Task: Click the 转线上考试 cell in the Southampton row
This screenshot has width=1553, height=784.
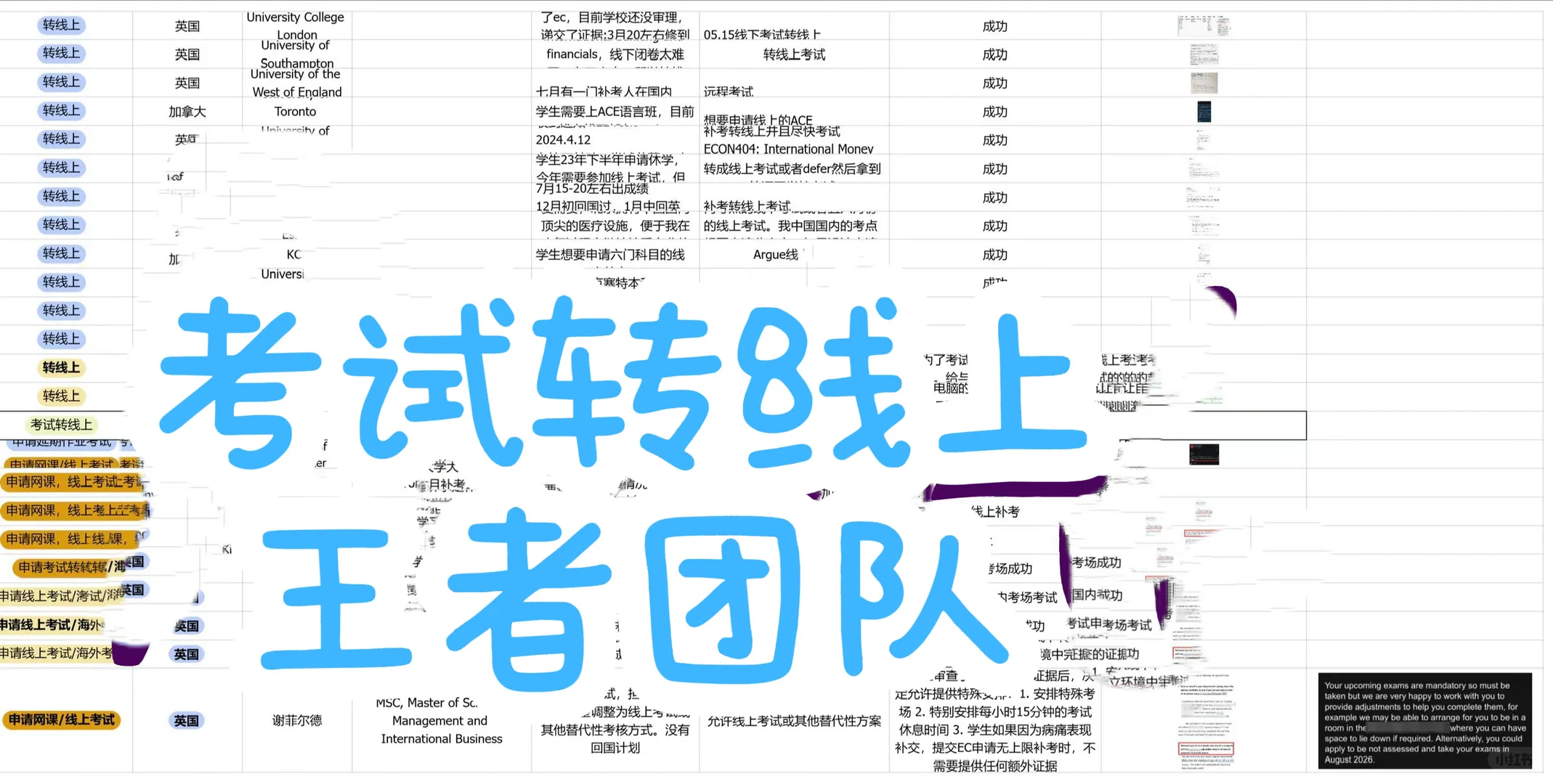Action: tap(794, 54)
